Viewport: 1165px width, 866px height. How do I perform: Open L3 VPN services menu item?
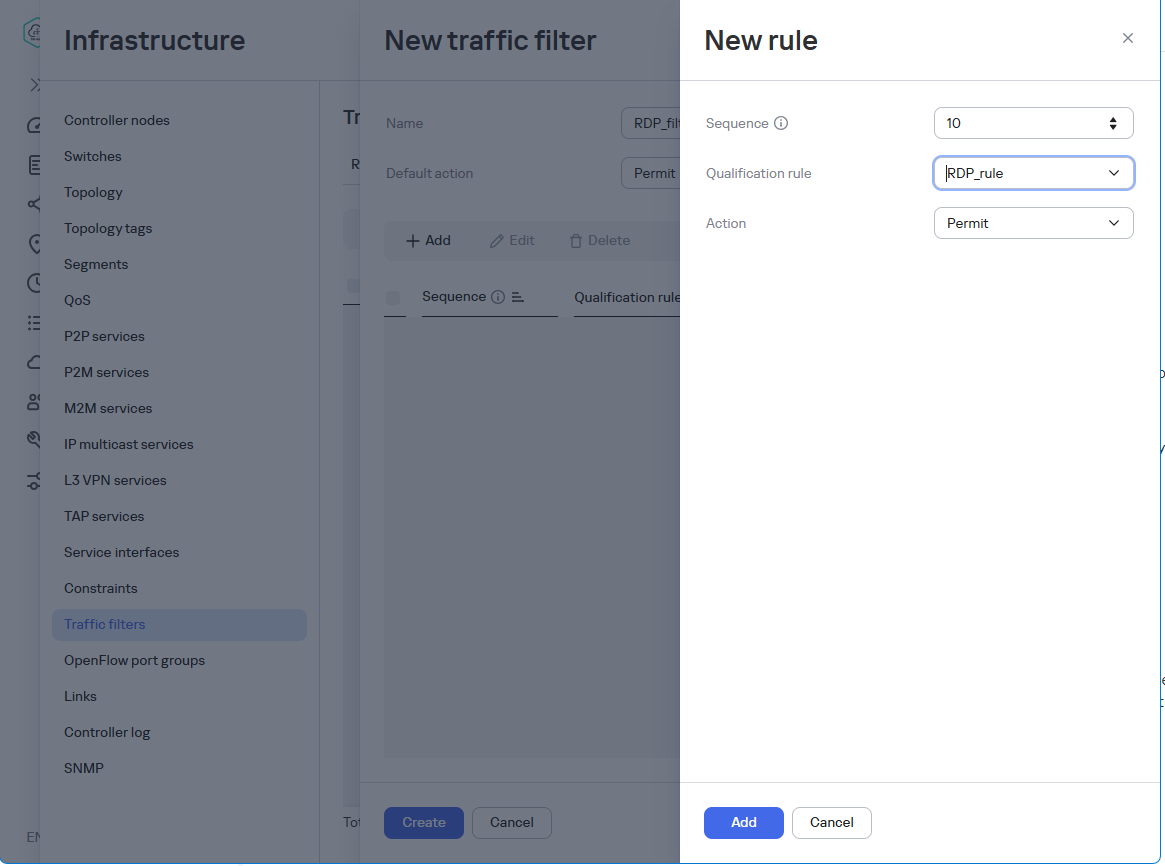coord(115,481)
